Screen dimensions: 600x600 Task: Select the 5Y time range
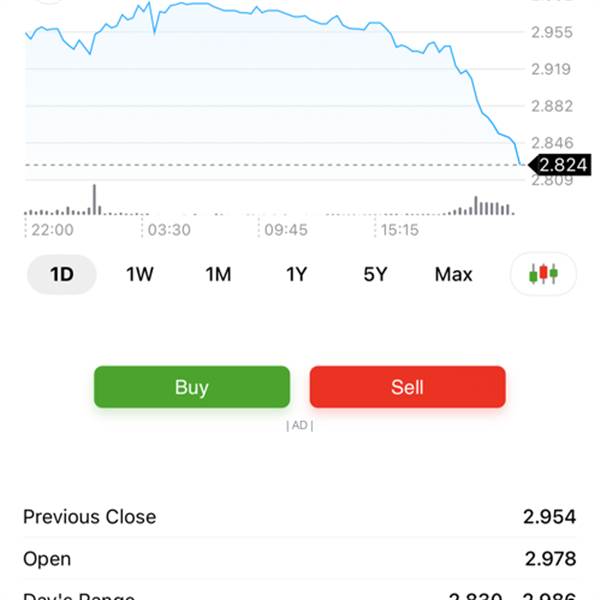(375, 274)
